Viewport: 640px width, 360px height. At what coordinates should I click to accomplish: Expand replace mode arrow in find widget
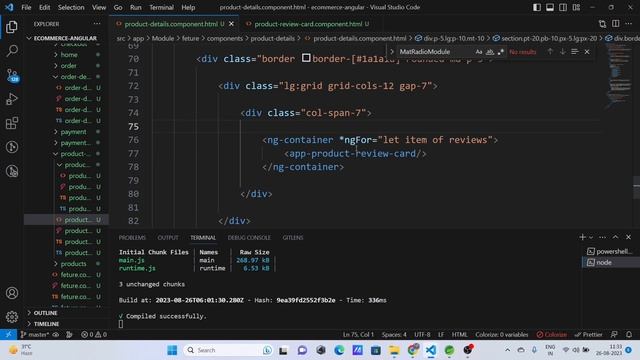pos(392,52)
